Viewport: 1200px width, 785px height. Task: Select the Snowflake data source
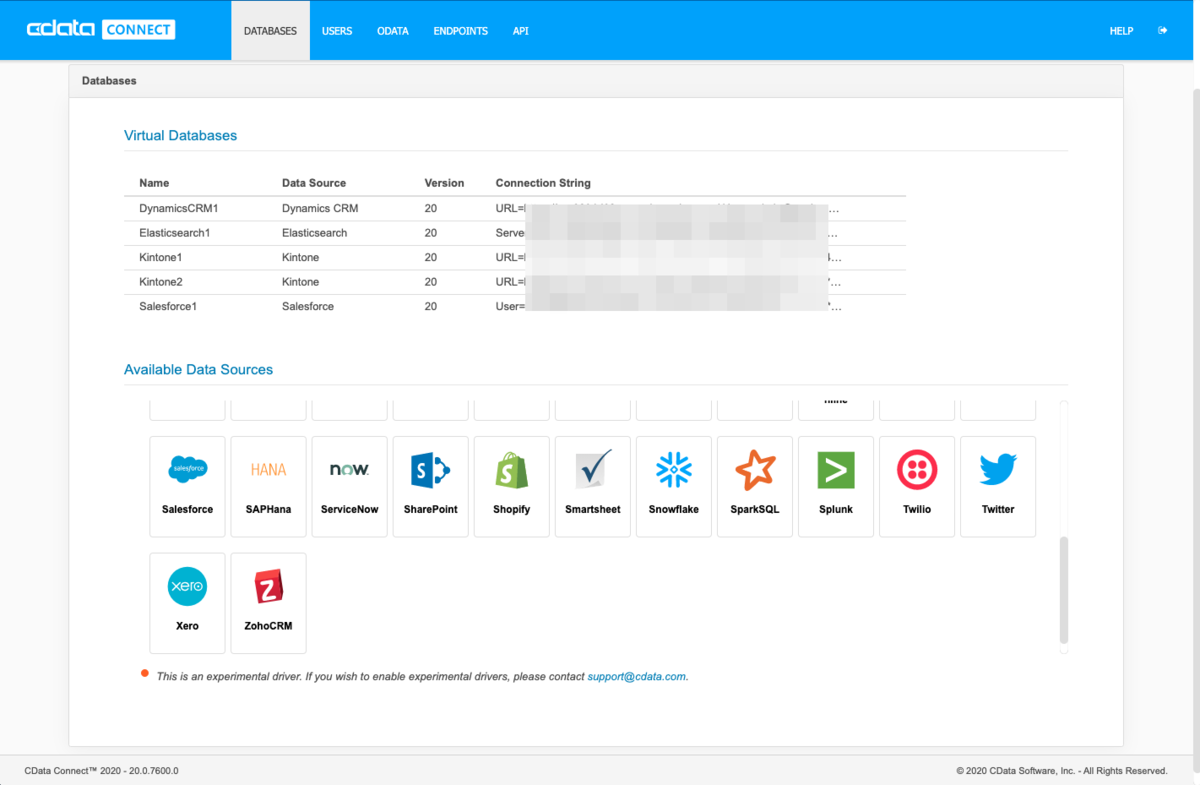pyautogui.click(x=674, y=486)
